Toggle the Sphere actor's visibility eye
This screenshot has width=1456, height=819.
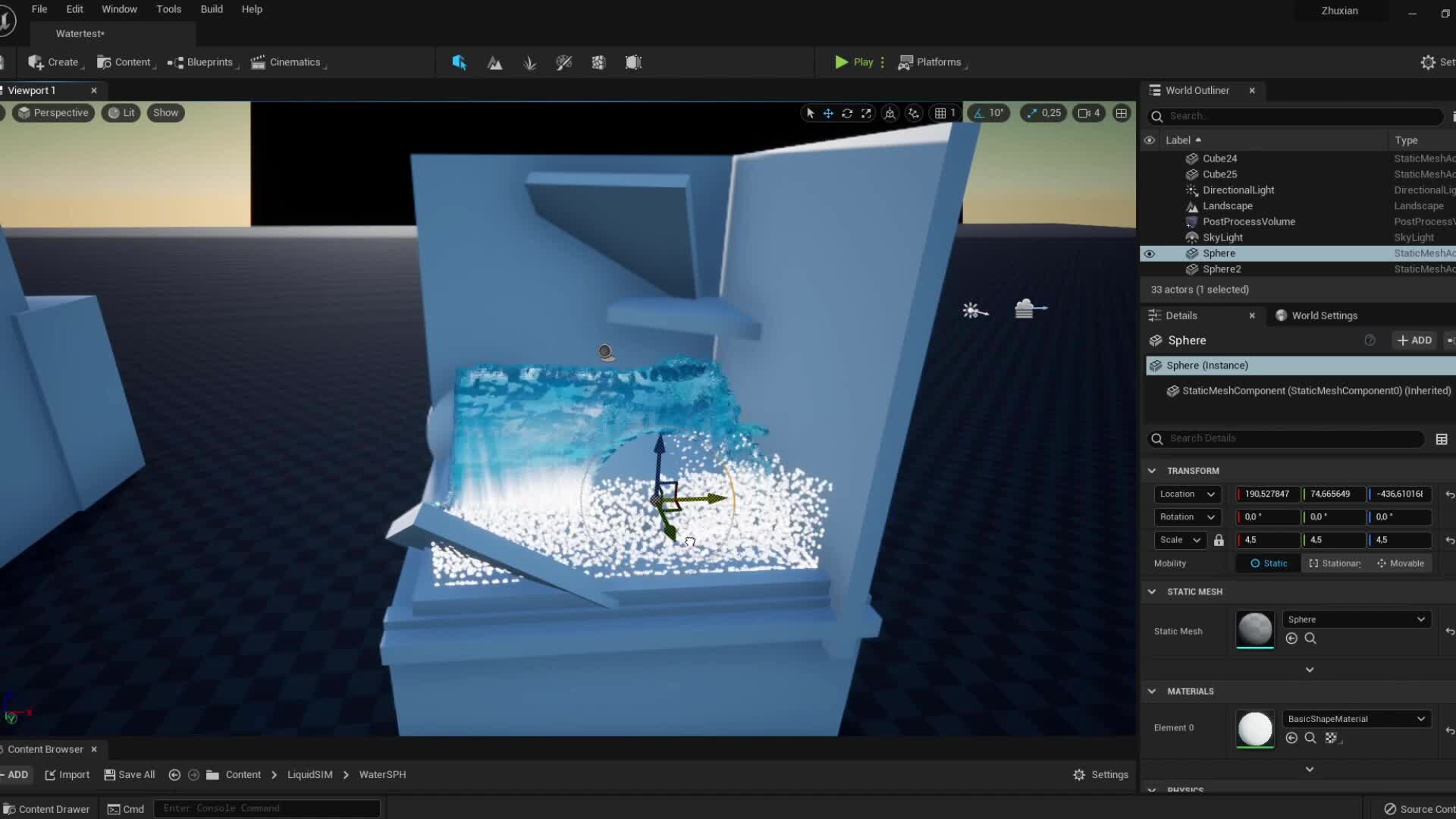click(1150, 253)
